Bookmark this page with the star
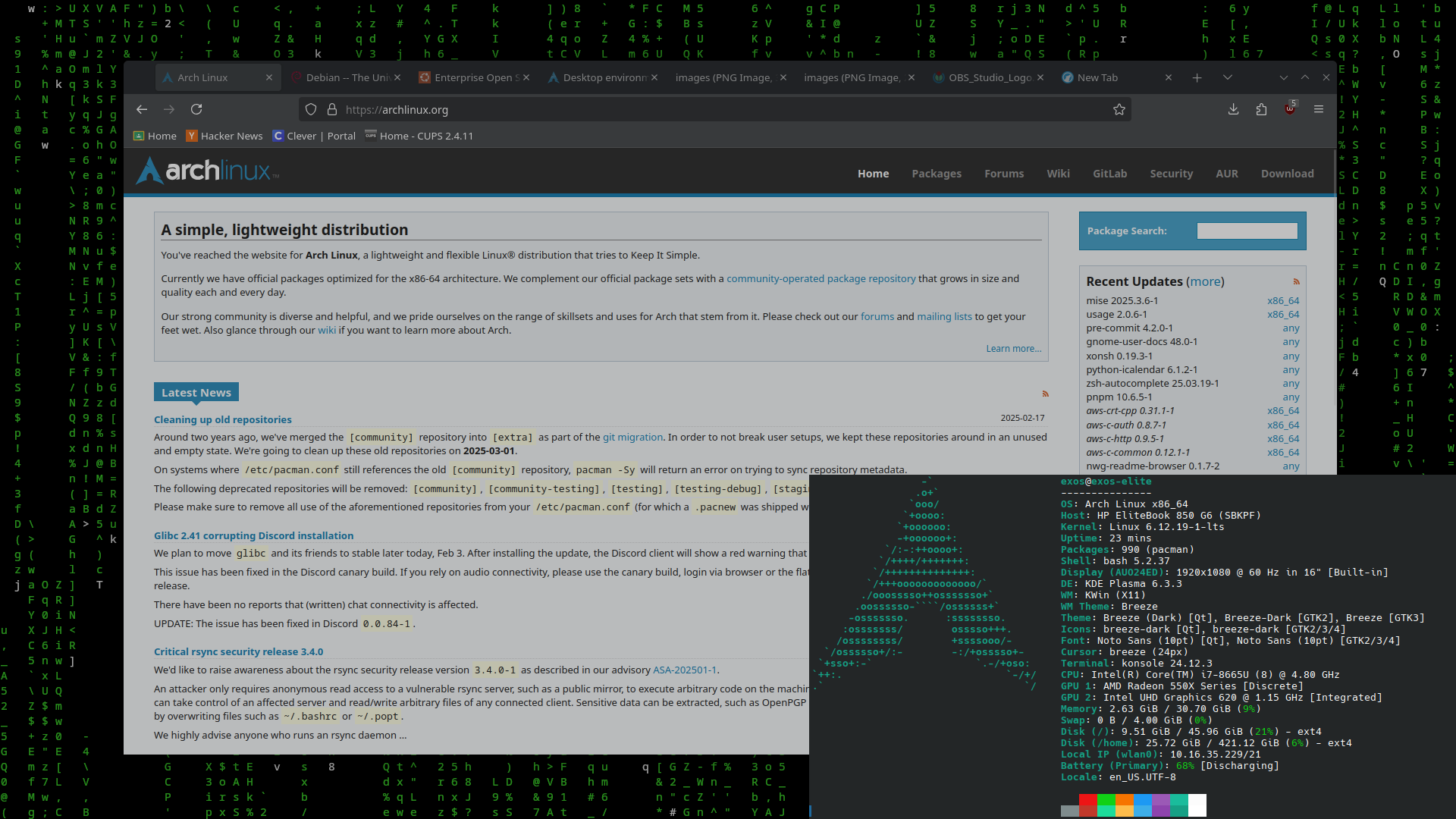1456x819 pixels. [1119, 109]
